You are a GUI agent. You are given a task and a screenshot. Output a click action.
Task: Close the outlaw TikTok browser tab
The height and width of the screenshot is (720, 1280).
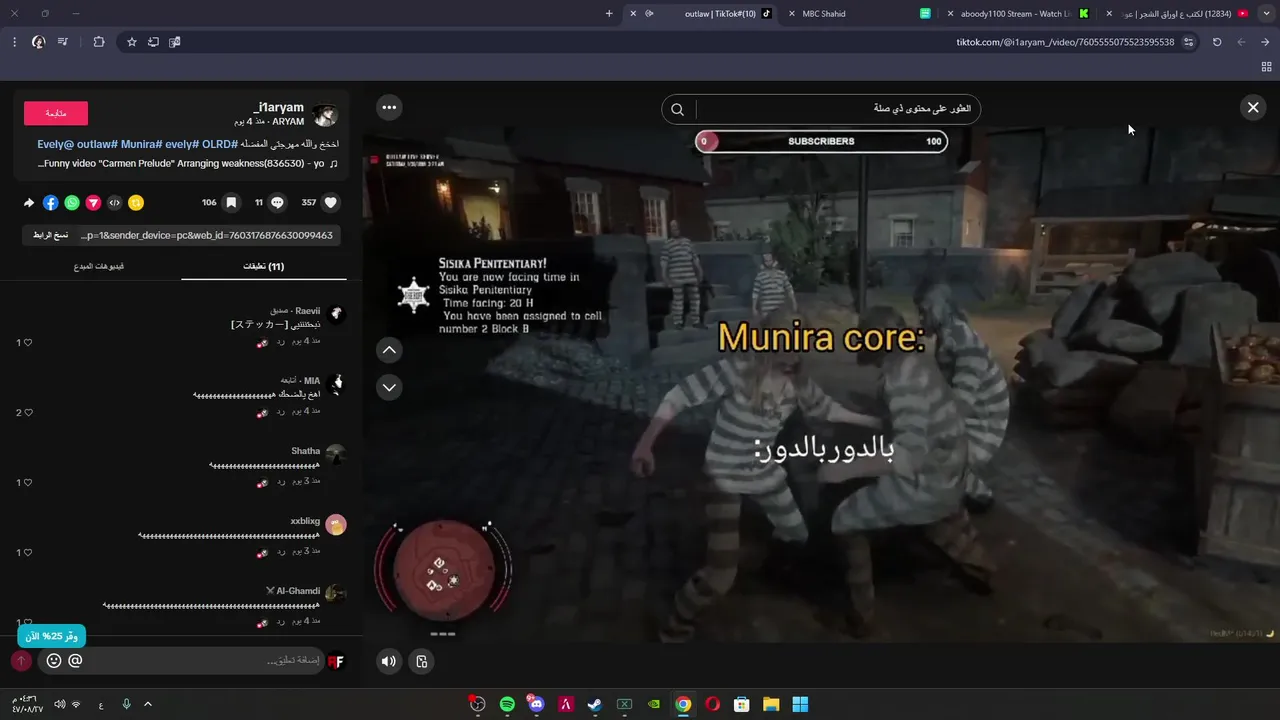click(x=632, y=14)
